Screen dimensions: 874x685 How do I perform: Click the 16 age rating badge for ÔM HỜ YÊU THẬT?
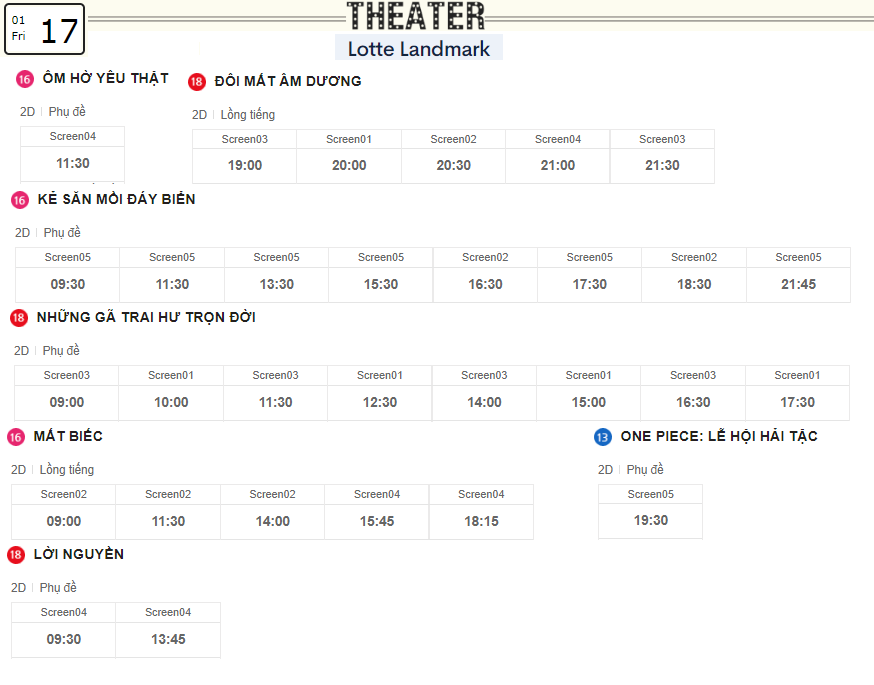pos(25,79)
